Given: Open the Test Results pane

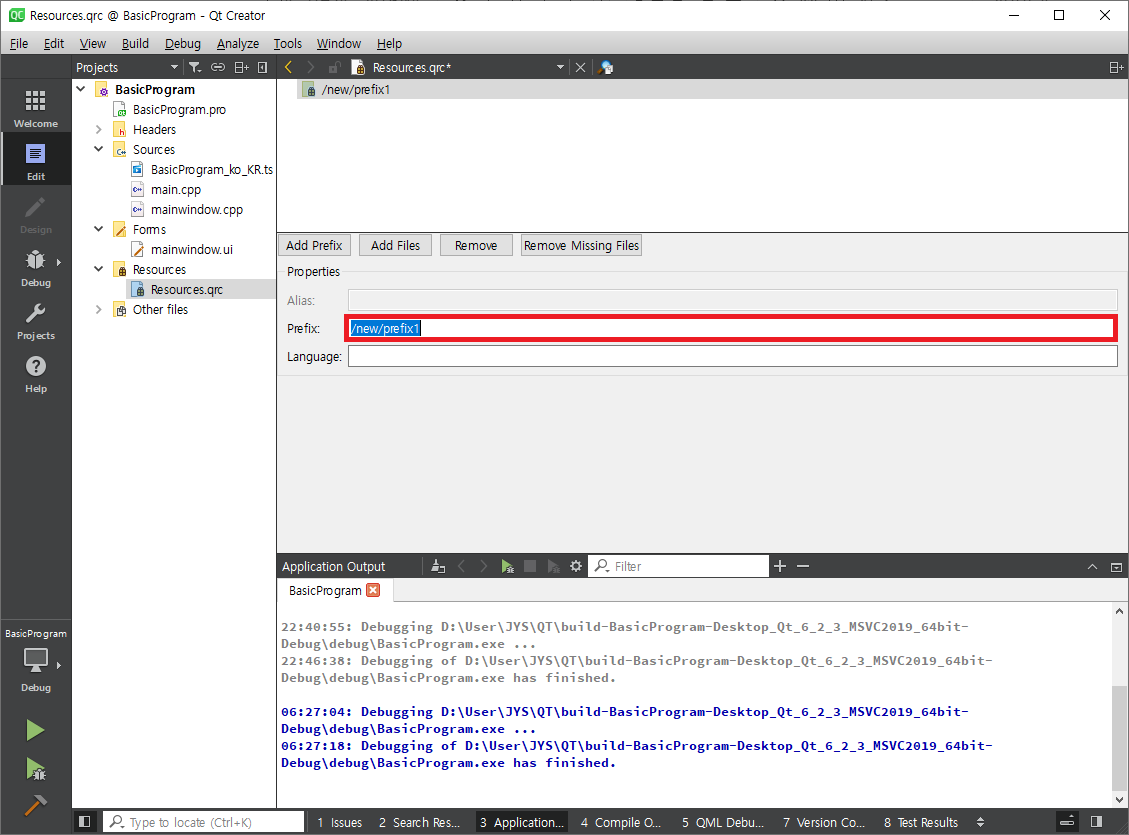Looking at the screenshot, I should click(921, 822).
